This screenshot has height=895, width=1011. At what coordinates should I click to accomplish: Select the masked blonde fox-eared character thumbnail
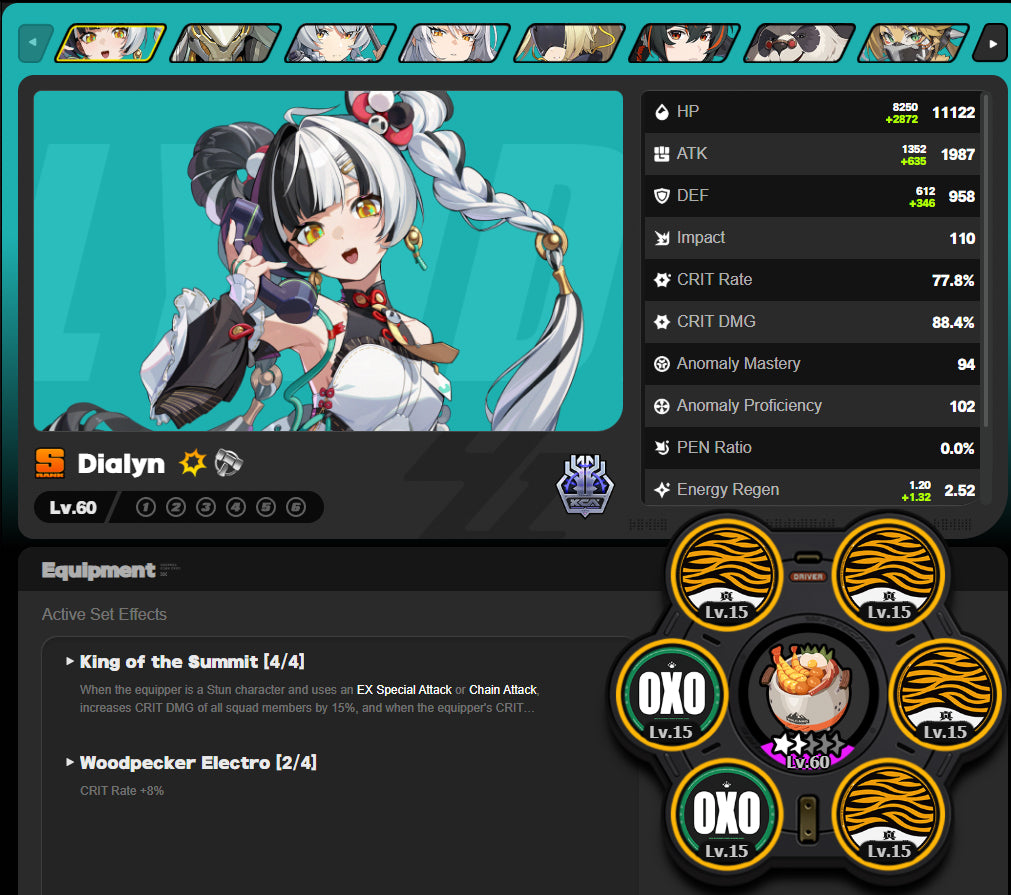914,43
